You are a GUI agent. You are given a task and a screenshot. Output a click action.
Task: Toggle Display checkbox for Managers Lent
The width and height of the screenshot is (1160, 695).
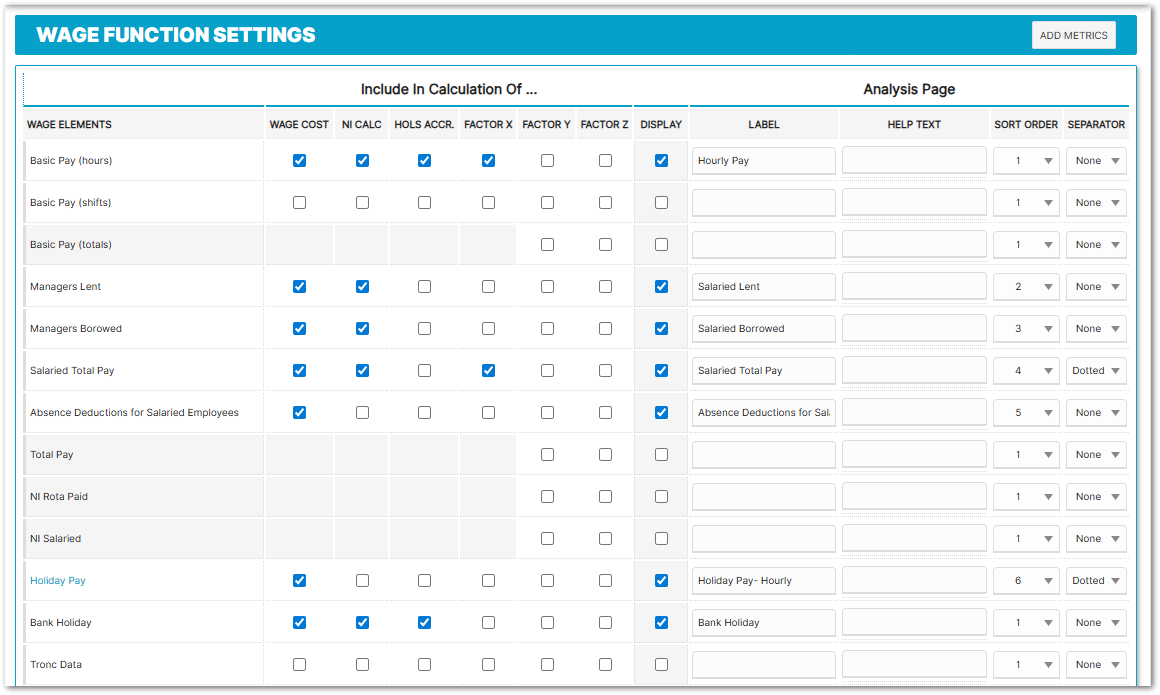click(x=661, y=286)
